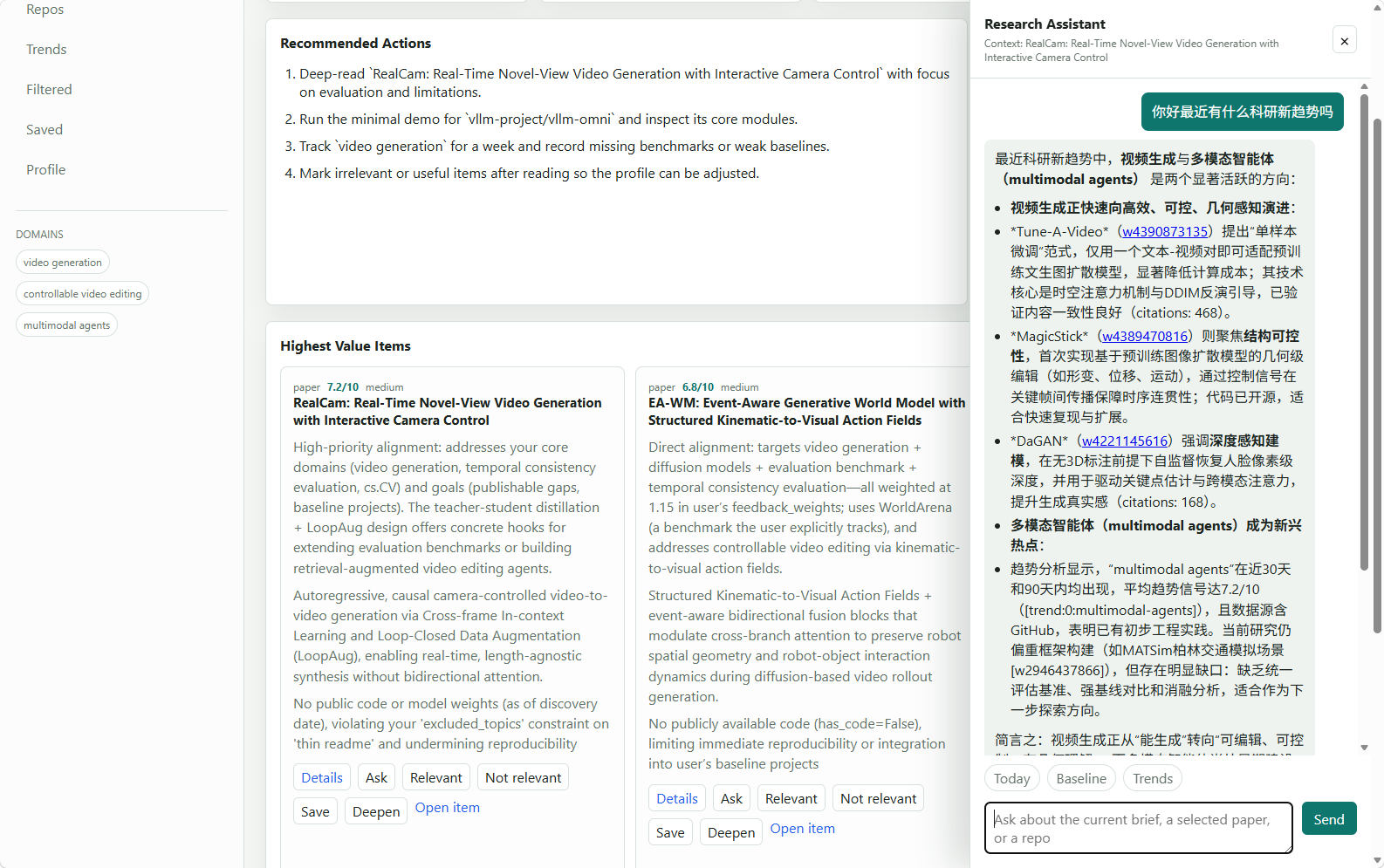Select the controllable video editing domain chip
Viewport: 1384px width, 868px height.
[83, 294]
